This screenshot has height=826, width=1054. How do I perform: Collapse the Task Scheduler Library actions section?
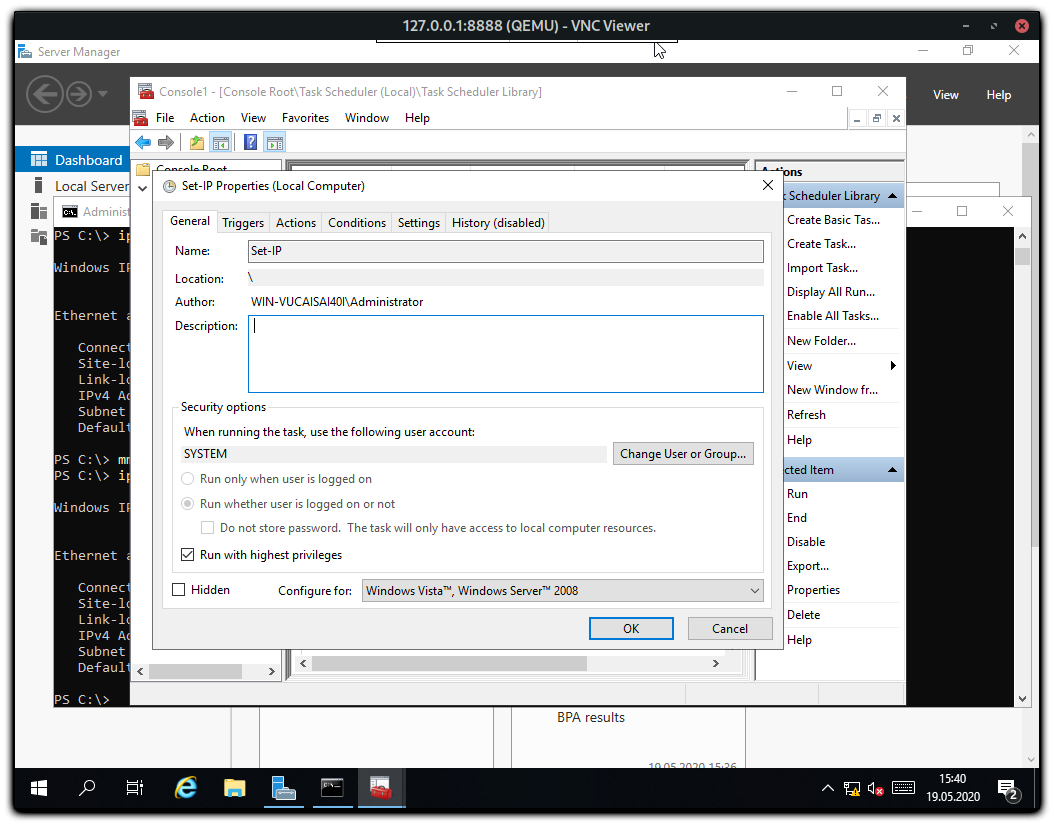point(892,196)
